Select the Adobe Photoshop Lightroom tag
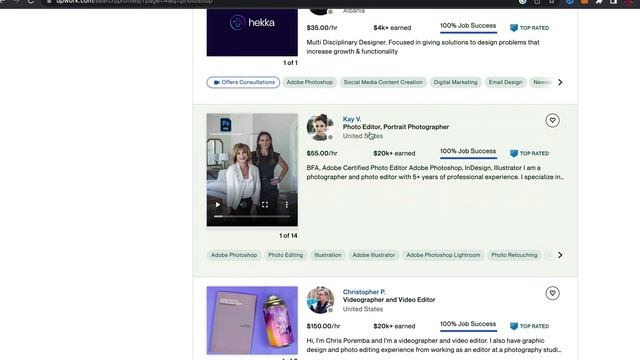Image resolution: width=640 pixels, height=360 pixels. [443, 255]
